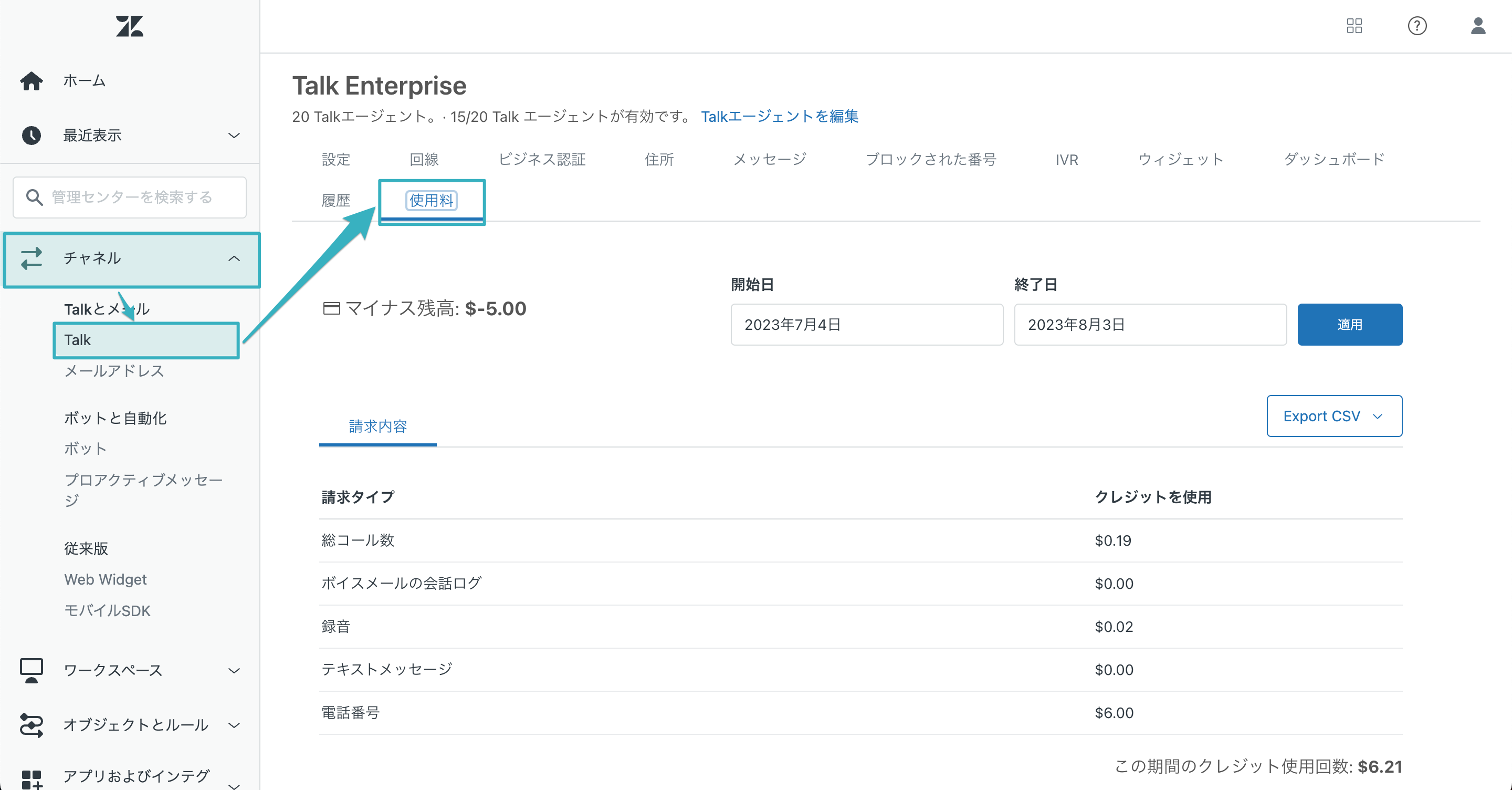This screenshot has height=790, width=1512.
Task: Click the recent clock icon
Action: (31, 136)
